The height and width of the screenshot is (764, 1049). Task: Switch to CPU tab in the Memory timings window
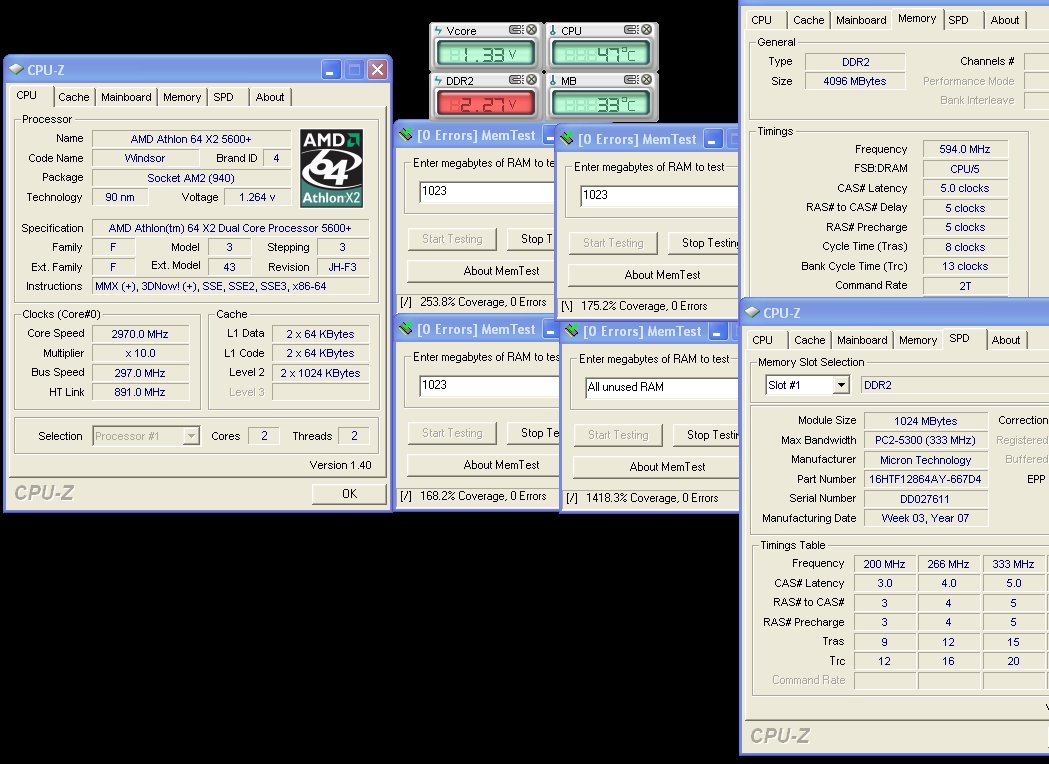(761, 20)
